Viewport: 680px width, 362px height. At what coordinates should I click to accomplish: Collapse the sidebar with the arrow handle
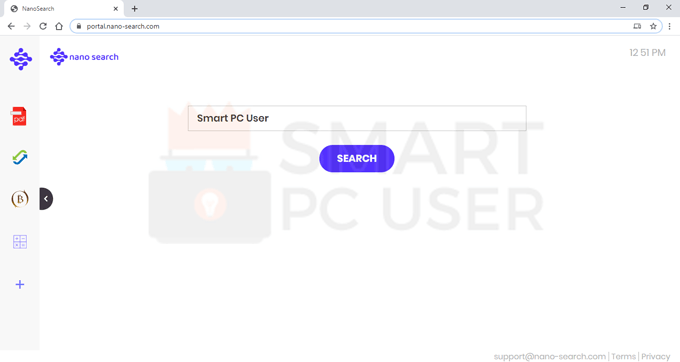pyautogui.click(x=46, y=199)
